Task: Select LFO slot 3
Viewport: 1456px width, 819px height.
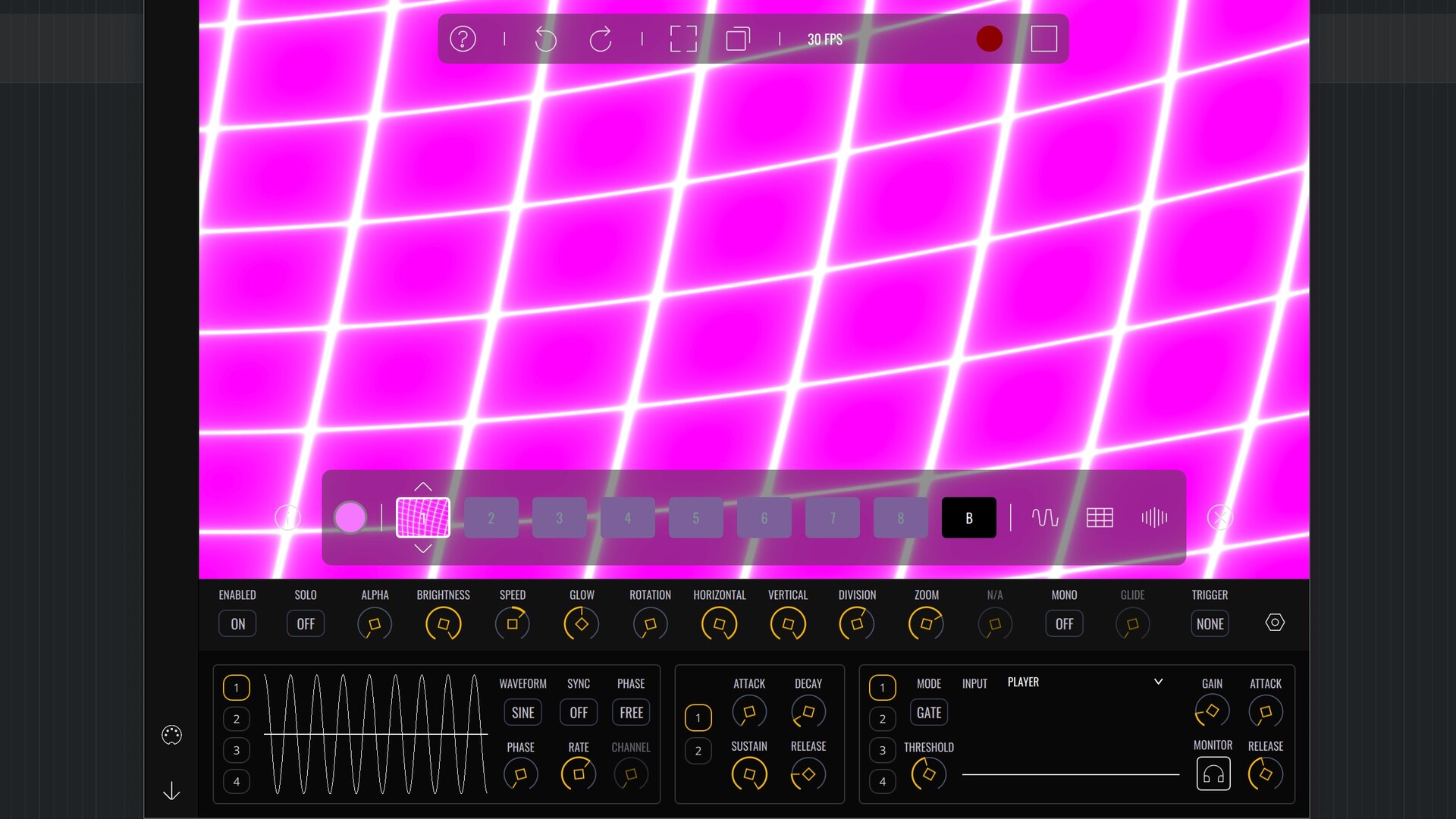Action: coord(236,750)
